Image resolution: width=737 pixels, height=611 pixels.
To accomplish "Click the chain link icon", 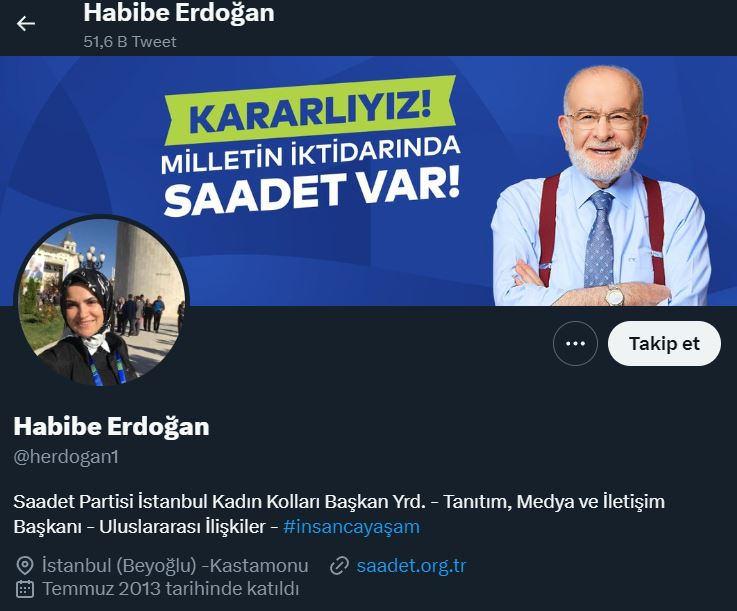I will (339, 565).
